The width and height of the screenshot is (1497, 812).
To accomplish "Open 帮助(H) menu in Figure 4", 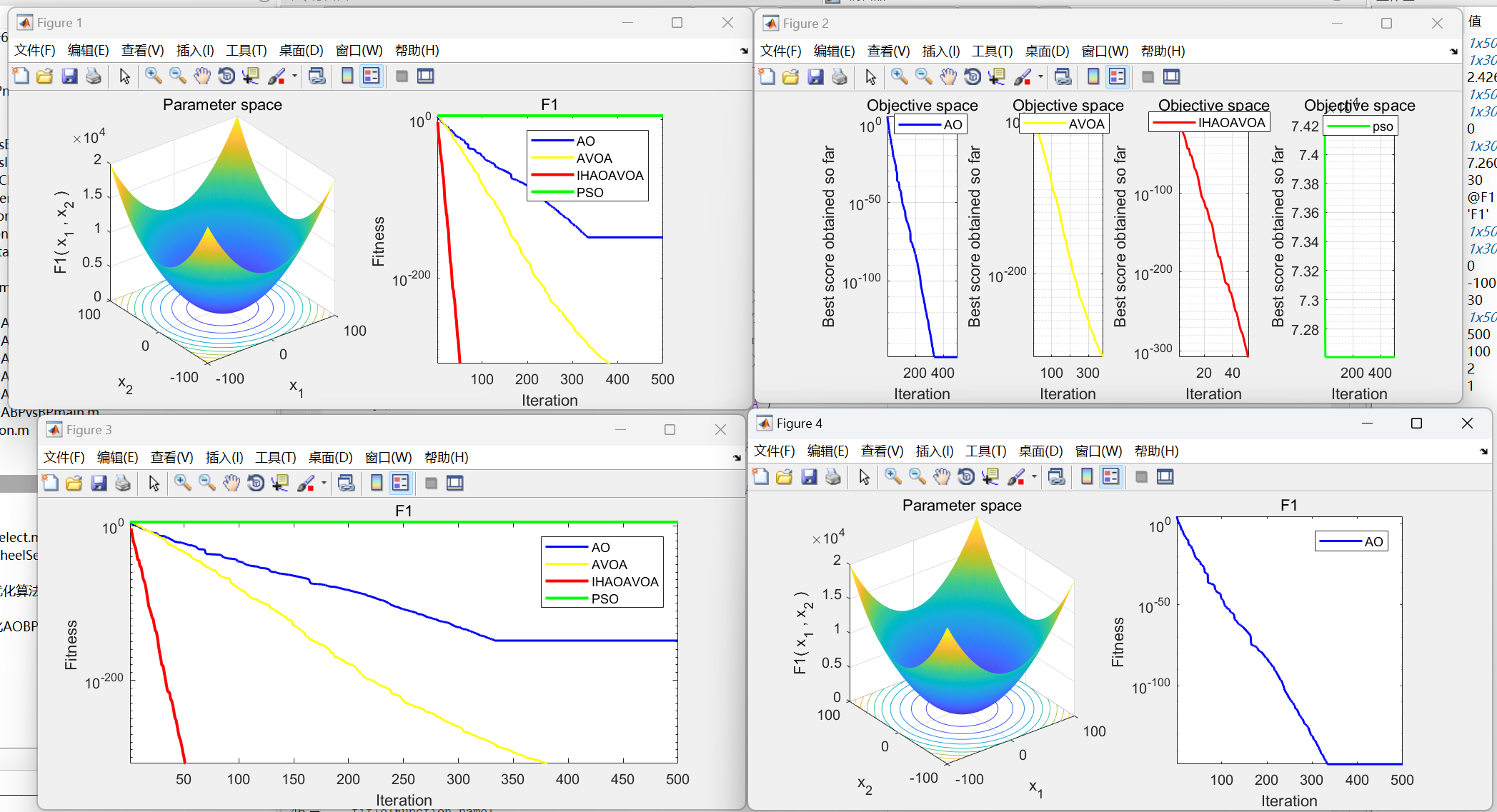I will pyautogui.click(x=1156, y=451).
